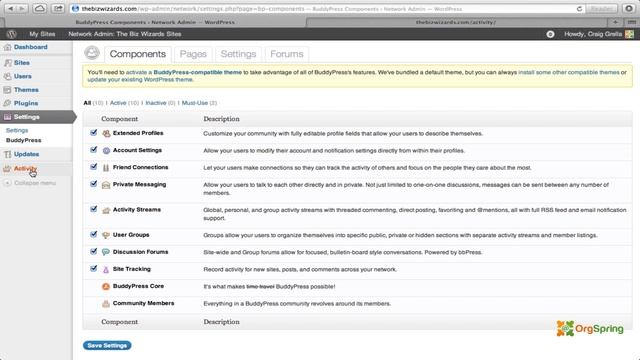Click the User Groups component icon
The width and height of the screenshot is (640, 360).
point(106,236)
